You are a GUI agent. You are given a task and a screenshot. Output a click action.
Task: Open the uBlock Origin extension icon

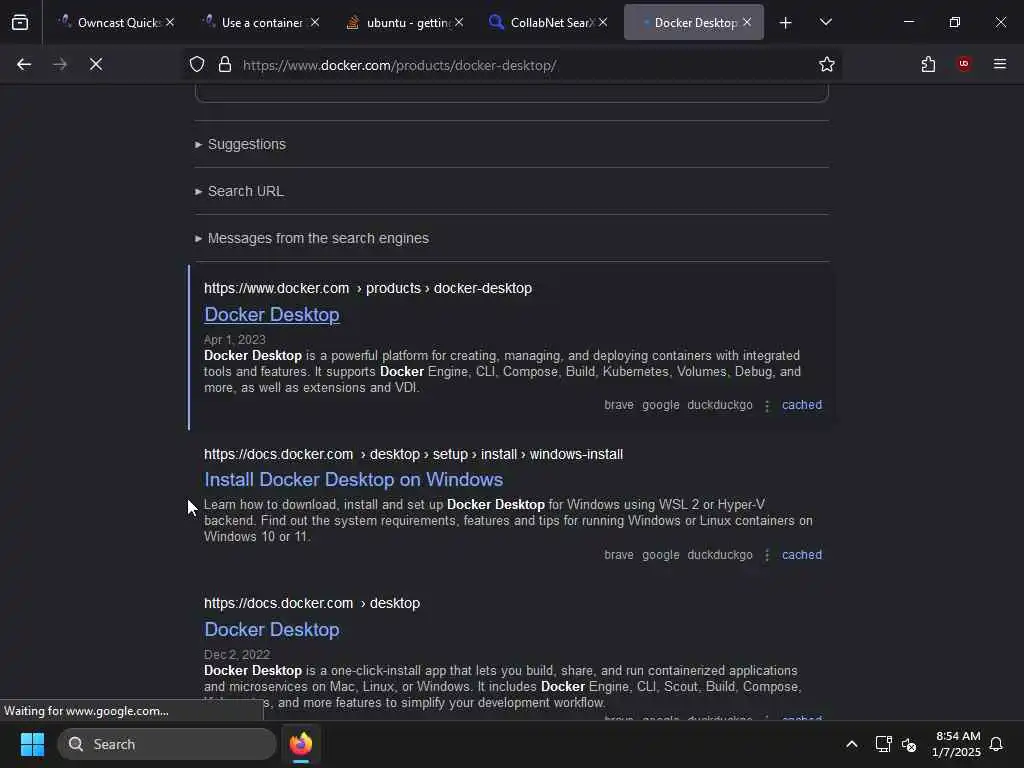(x=964, y=64)
